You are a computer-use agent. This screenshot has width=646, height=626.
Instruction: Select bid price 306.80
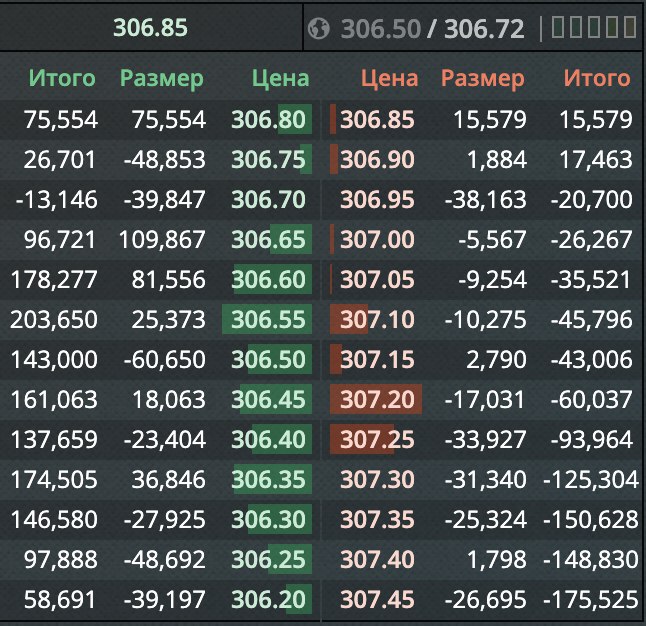(268, 120)
